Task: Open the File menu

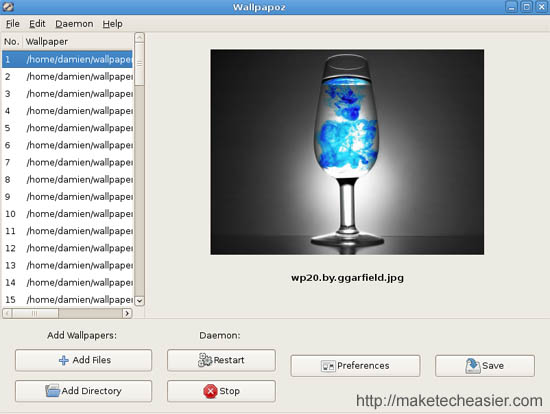Action: (x=13, y=24)
